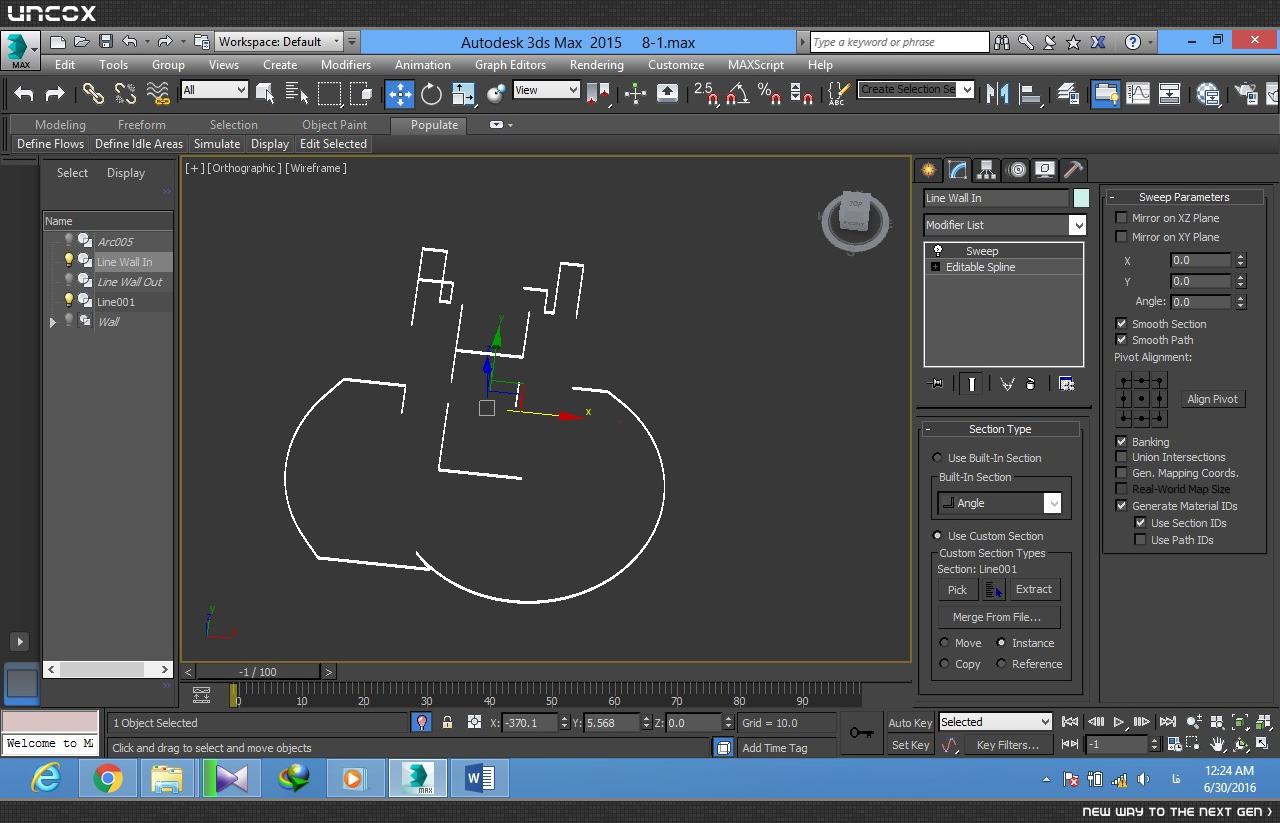
Task: Open the View coordinate system dropdown
Action: coord(546,90)
